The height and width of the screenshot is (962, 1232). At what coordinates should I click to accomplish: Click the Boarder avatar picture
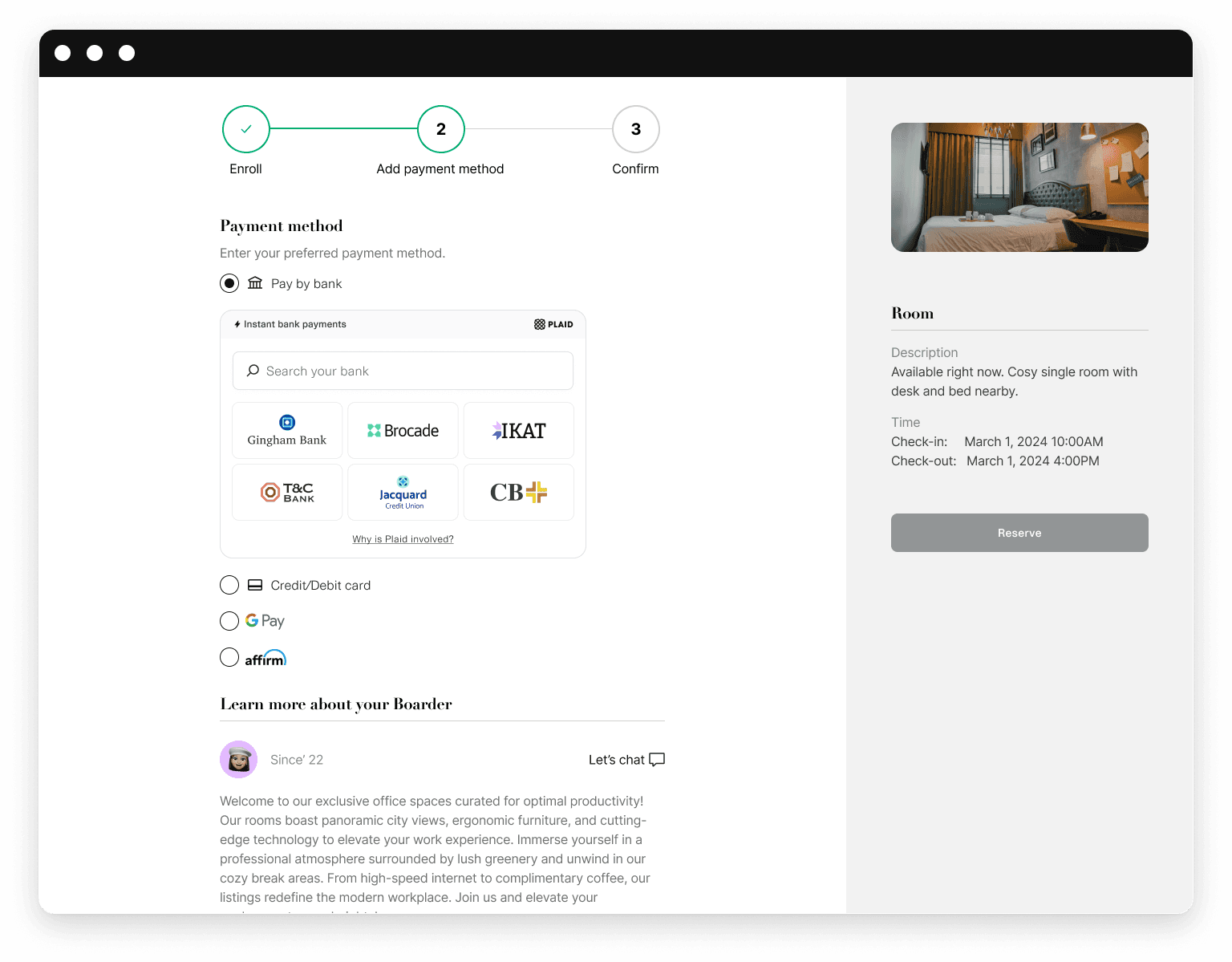pyautogui.click(x=238, y=760)
